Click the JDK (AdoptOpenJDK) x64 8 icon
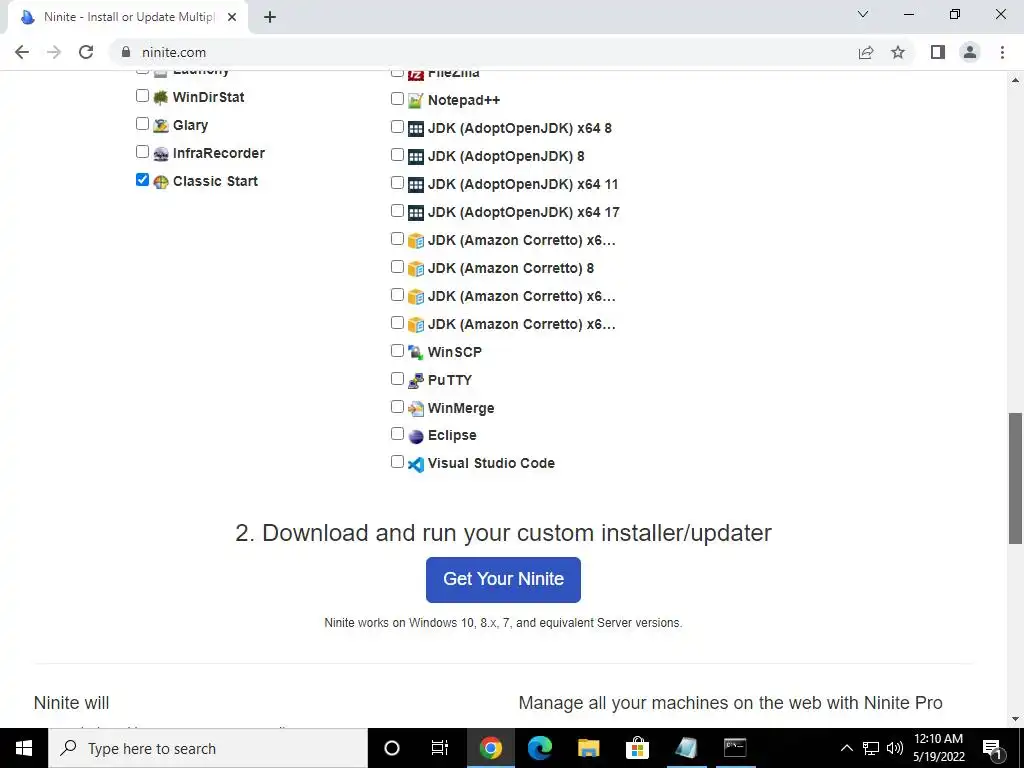 tap(415, 129)
